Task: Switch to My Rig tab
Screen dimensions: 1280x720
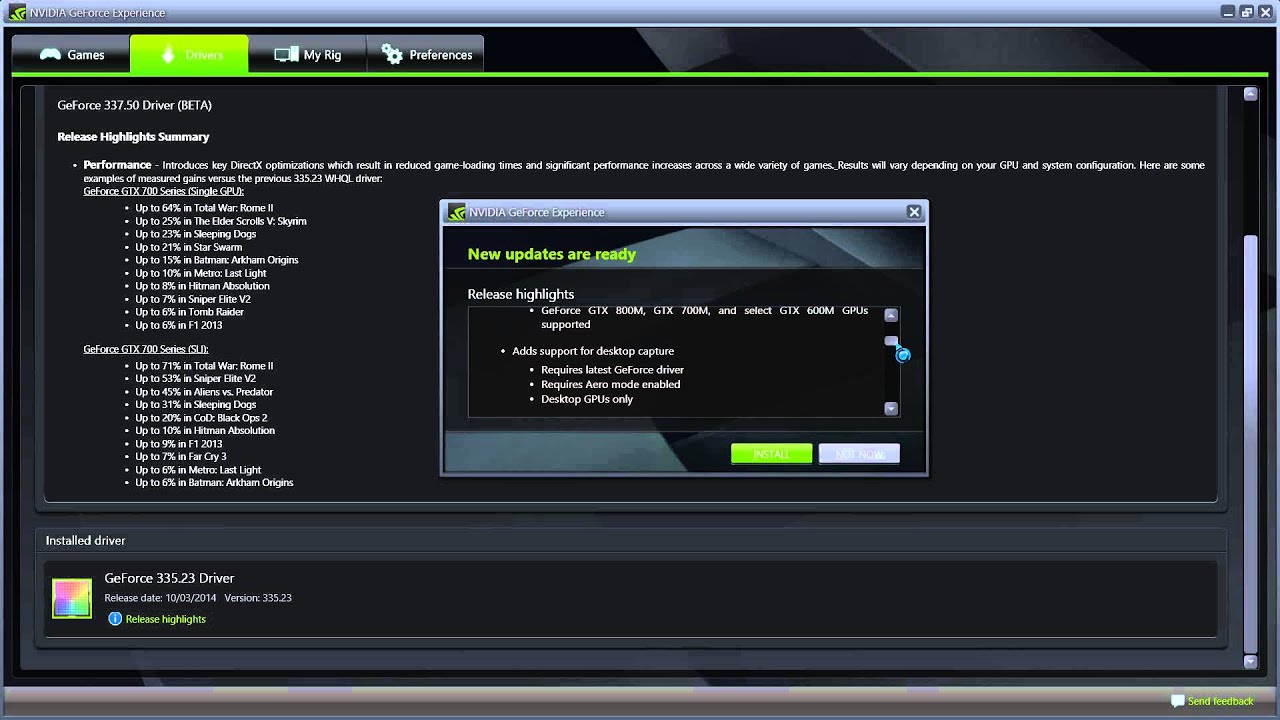Action: coord(307,55)
